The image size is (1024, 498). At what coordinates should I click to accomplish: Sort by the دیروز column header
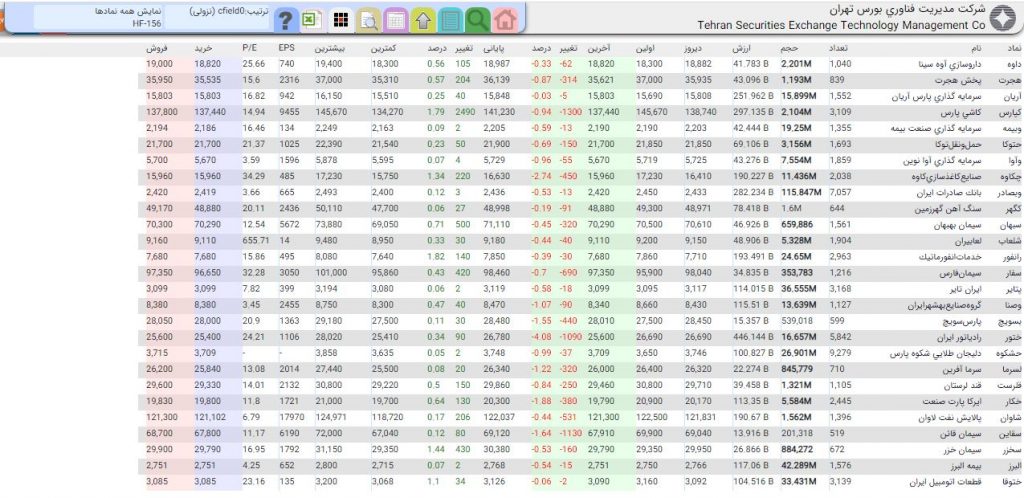[694, 48]
